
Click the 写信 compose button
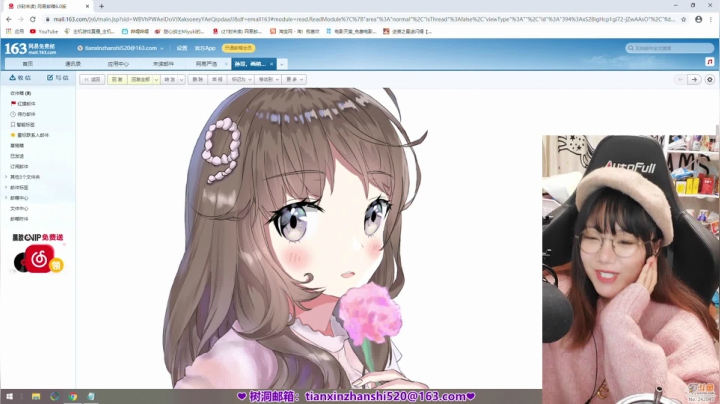click(57, 78)
